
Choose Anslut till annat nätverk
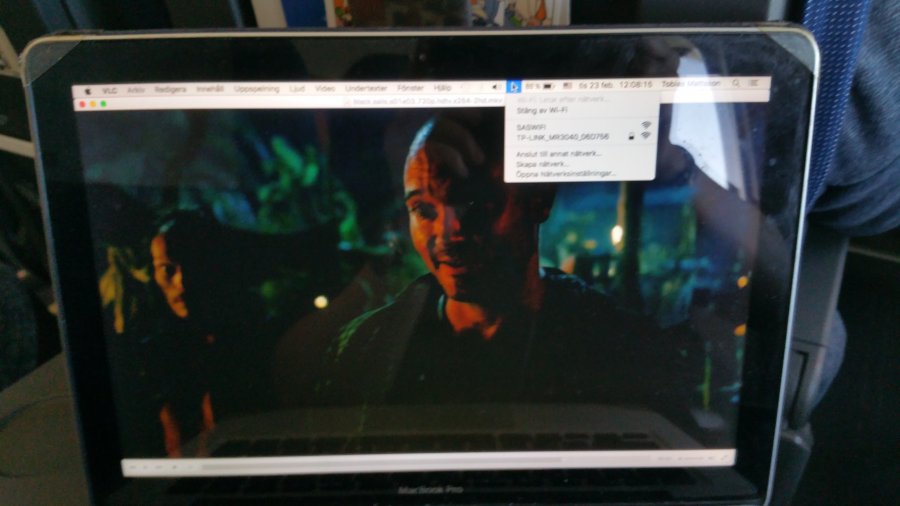tap(558, 154)
